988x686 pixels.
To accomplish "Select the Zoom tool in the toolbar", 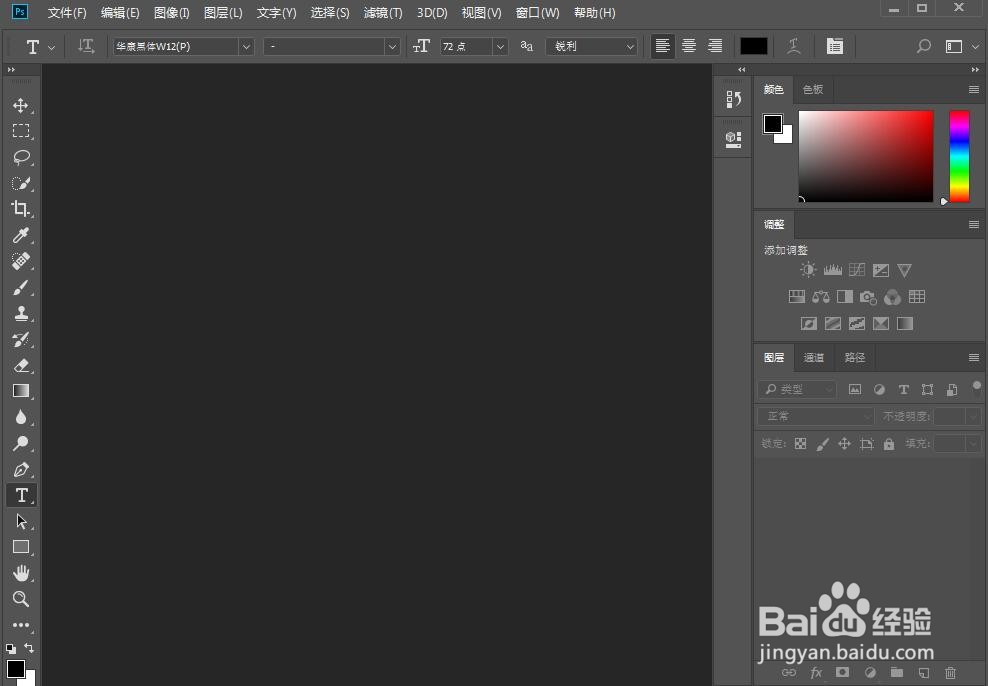I will tap(22, 599).
